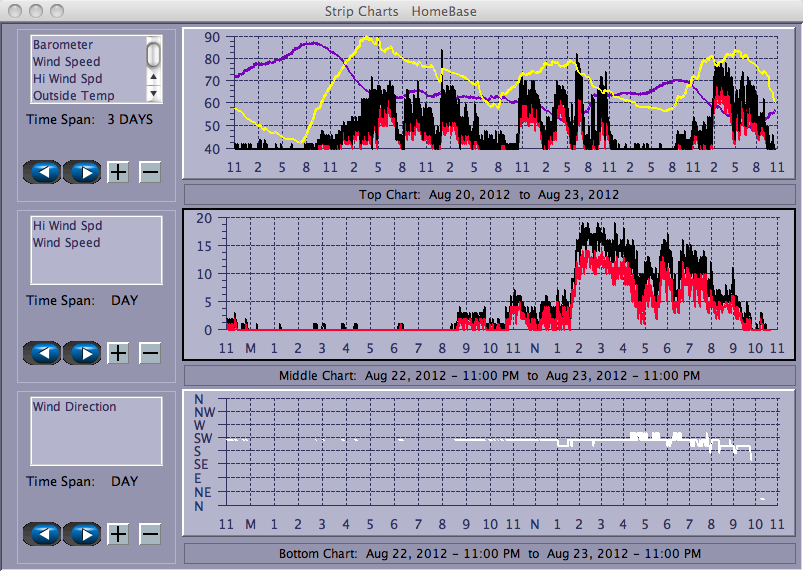Screen dimensions: 803x571
Task: Click the bottom chart plus button
Action: pos(118,534)
